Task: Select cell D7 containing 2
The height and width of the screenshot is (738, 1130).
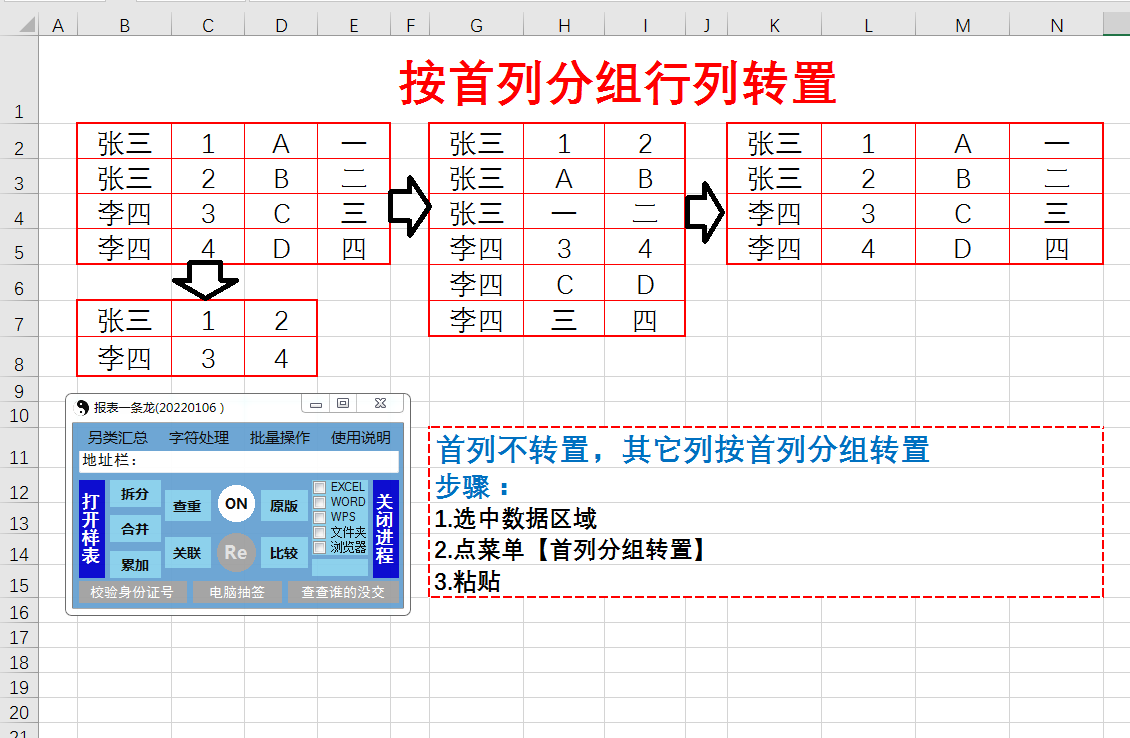Action: pyautogui.click(x=281, y=320)
